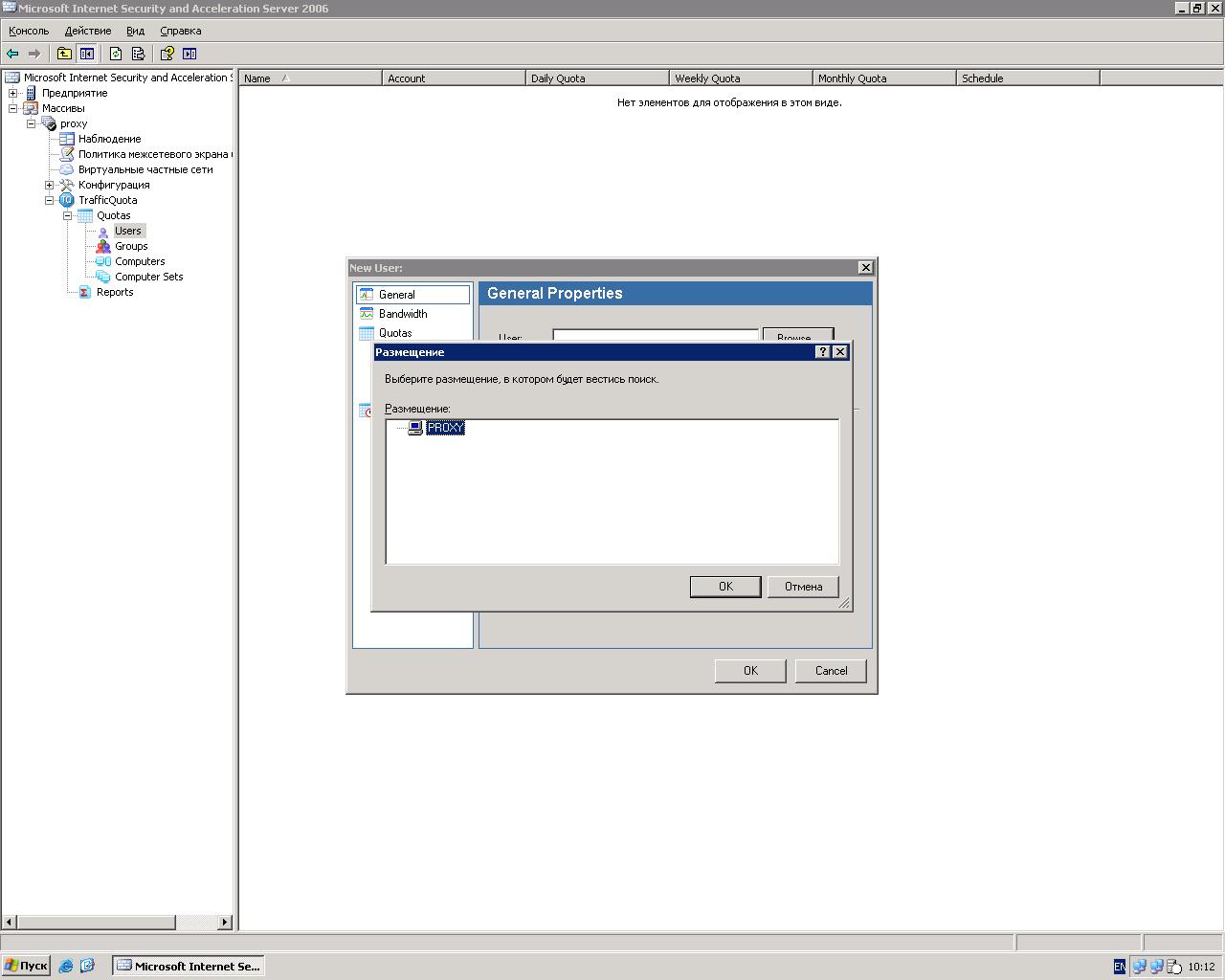Image resolution: width=1225 pixels, height=980 pixels.
Task: Toggle the Show/Hide Action Pane icon
Action: coord(189,54)
